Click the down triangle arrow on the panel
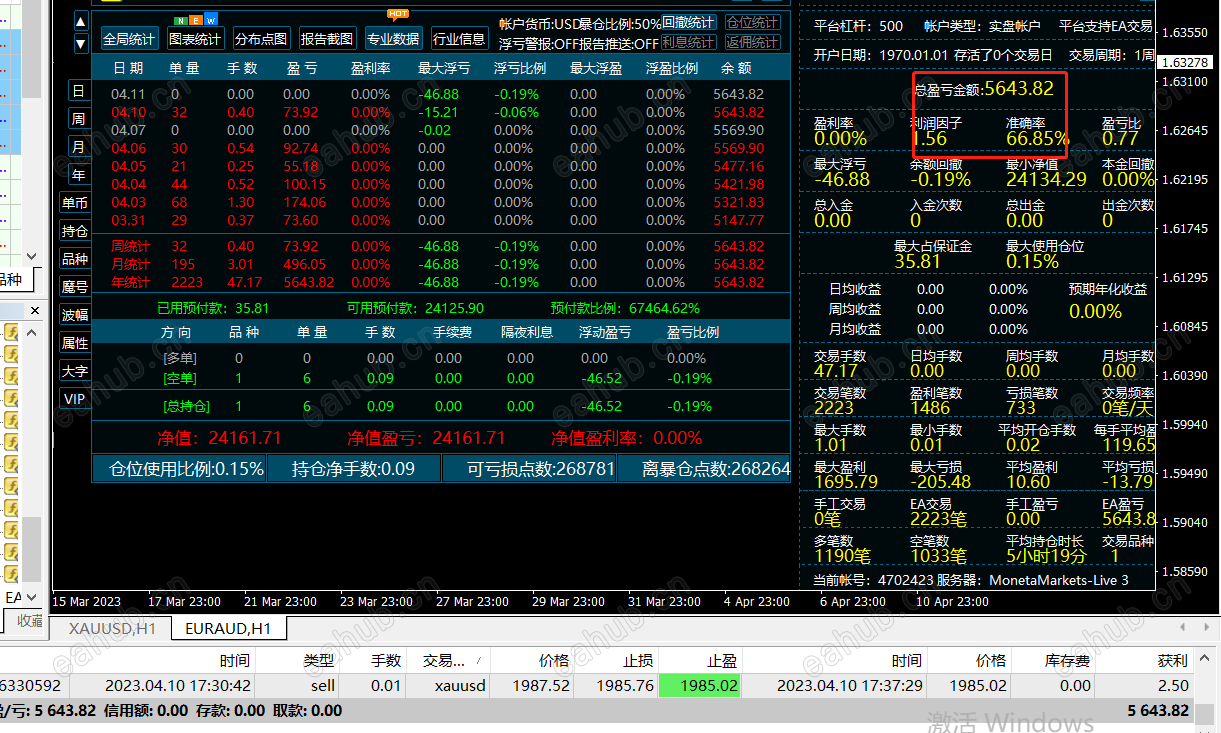This screenshot has height=733, width=1221. [81, 44]
